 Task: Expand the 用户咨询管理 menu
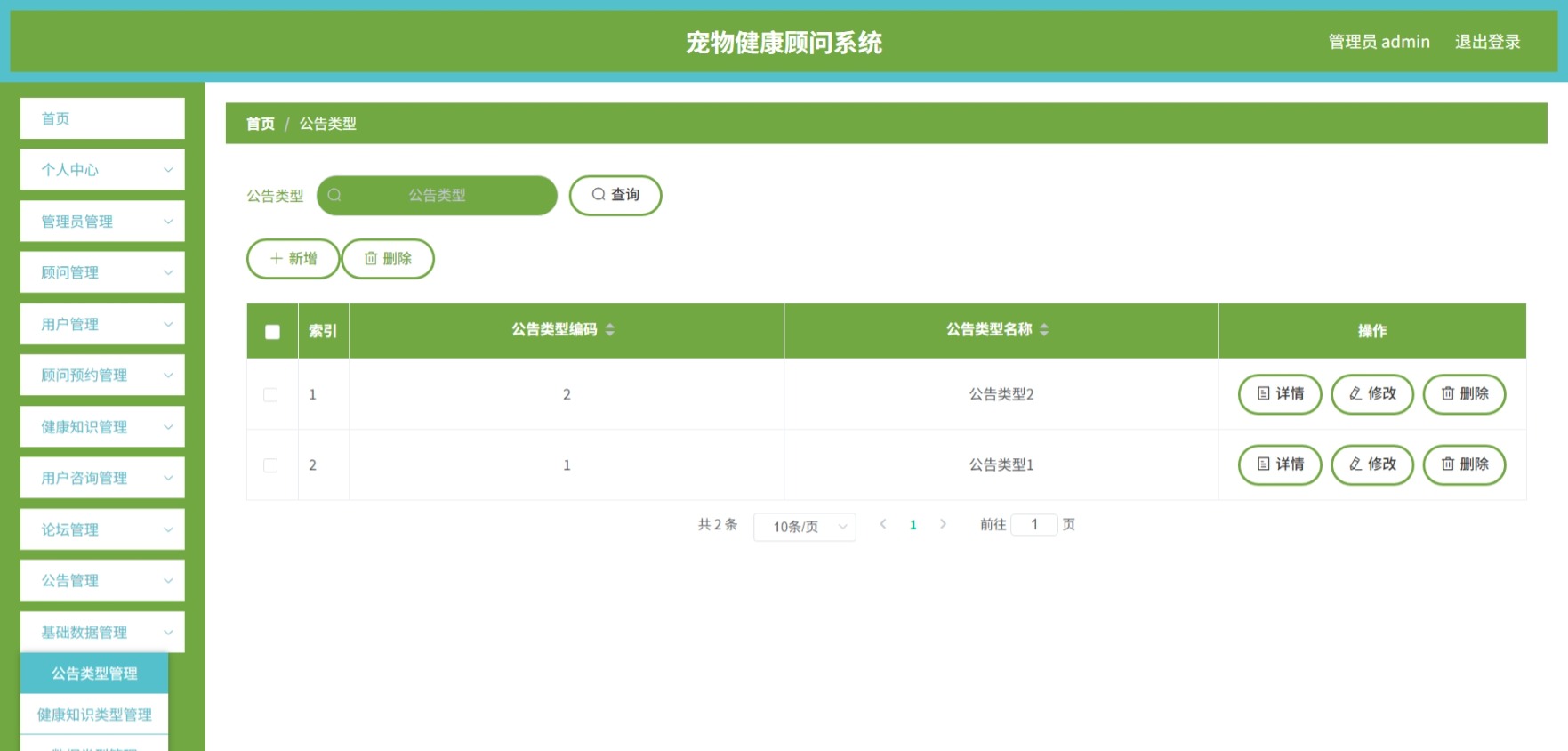click(x=102, y=478)
